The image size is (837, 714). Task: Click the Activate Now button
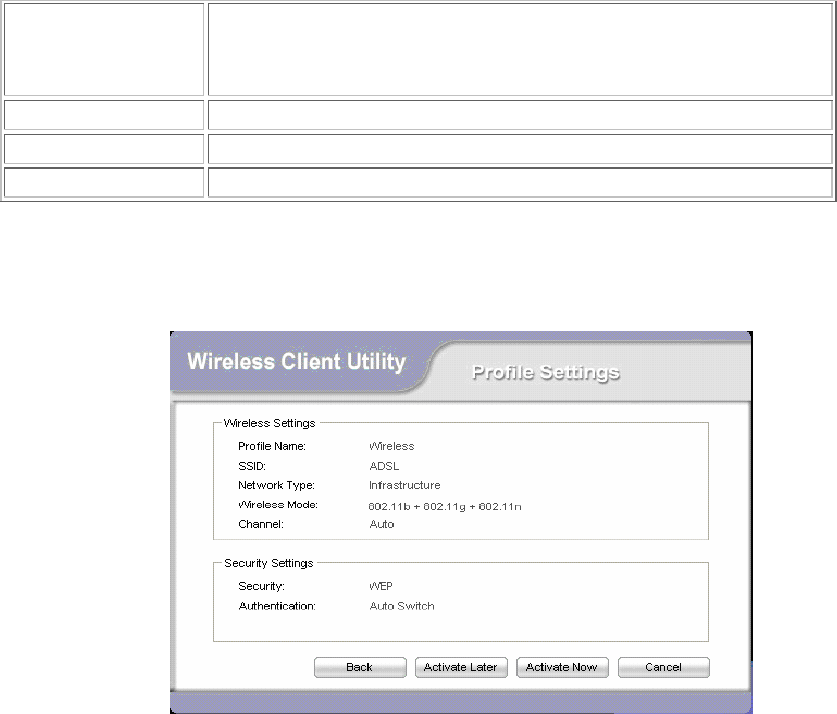(563, 667)
